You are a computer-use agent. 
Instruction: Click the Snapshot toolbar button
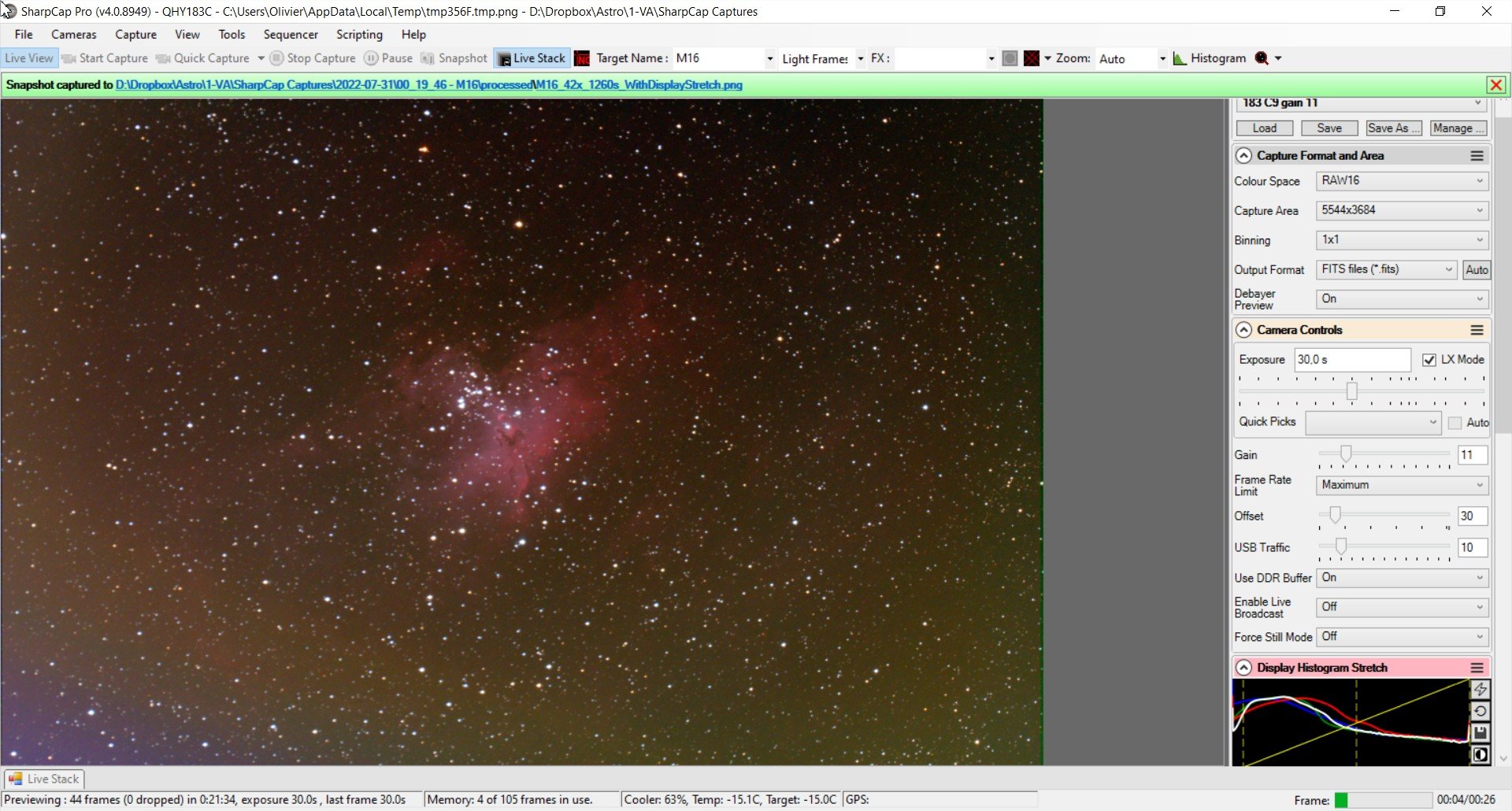(454, 58)
